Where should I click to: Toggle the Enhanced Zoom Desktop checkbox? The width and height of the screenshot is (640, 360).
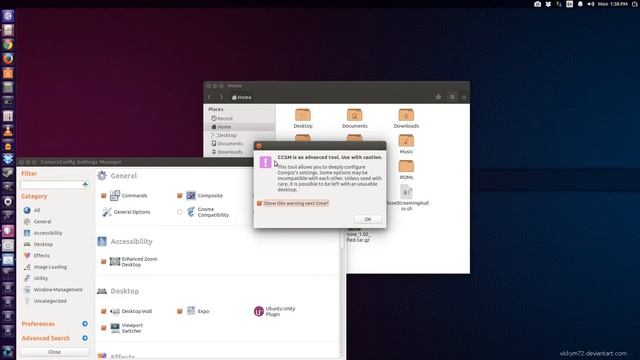tap(104, 262)
